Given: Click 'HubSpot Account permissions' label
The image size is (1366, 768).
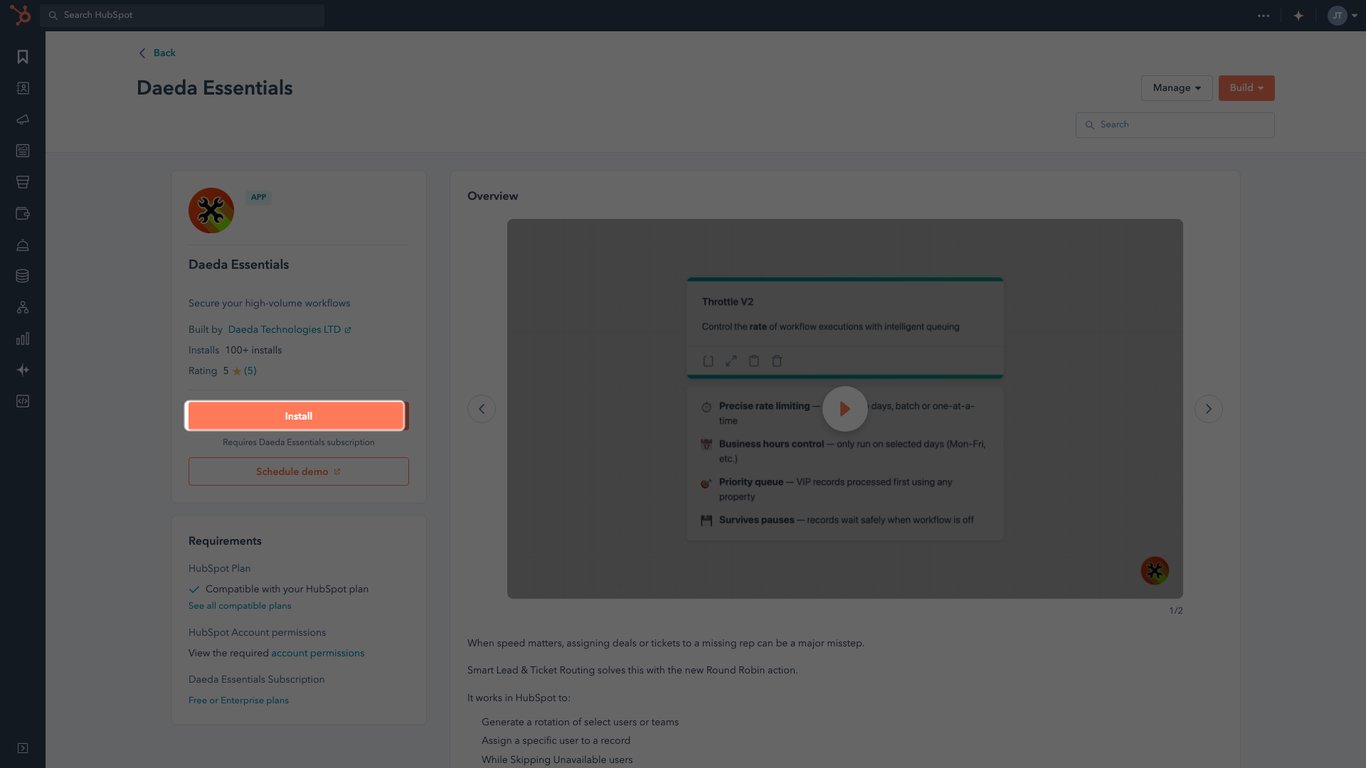Looking at the screenshot, I should pyautogui.click(x=257, y=632).
